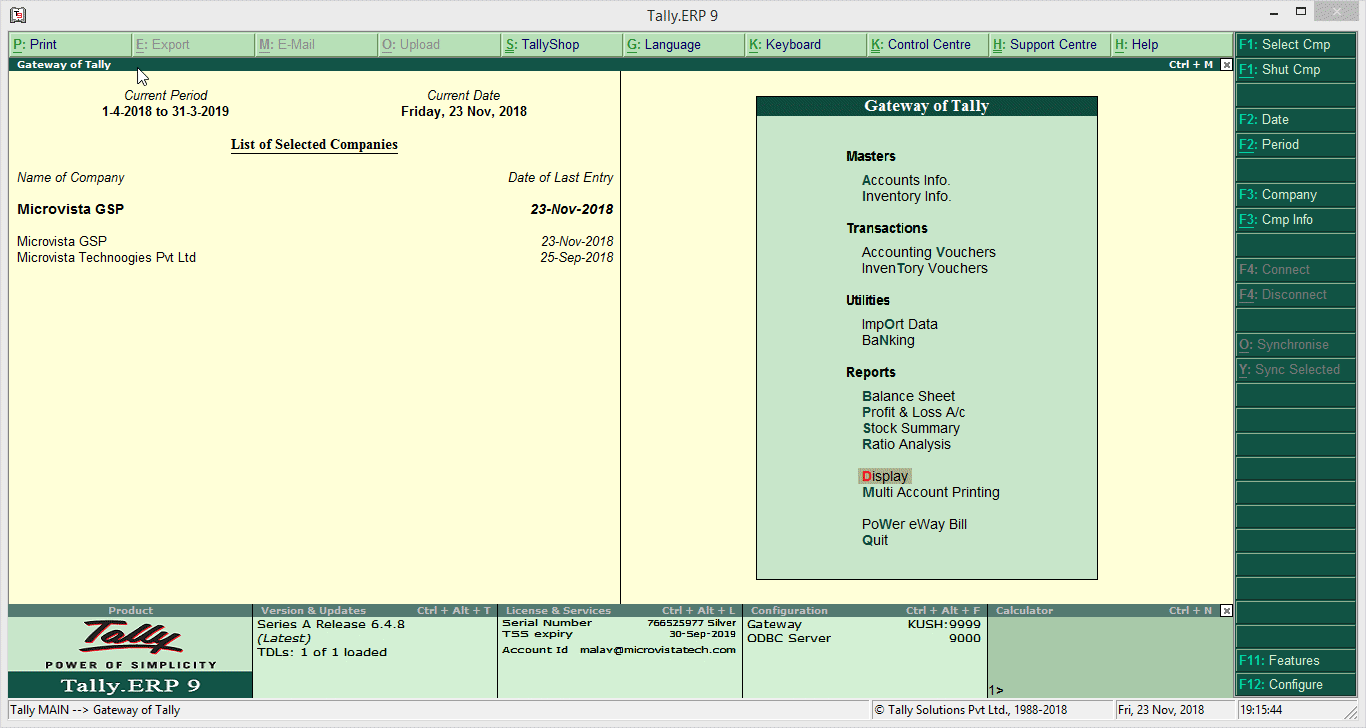The width and height of the screenshot is (1366, 728).
Task: Open Stock Summary report
Action: [x=911, y=428]
